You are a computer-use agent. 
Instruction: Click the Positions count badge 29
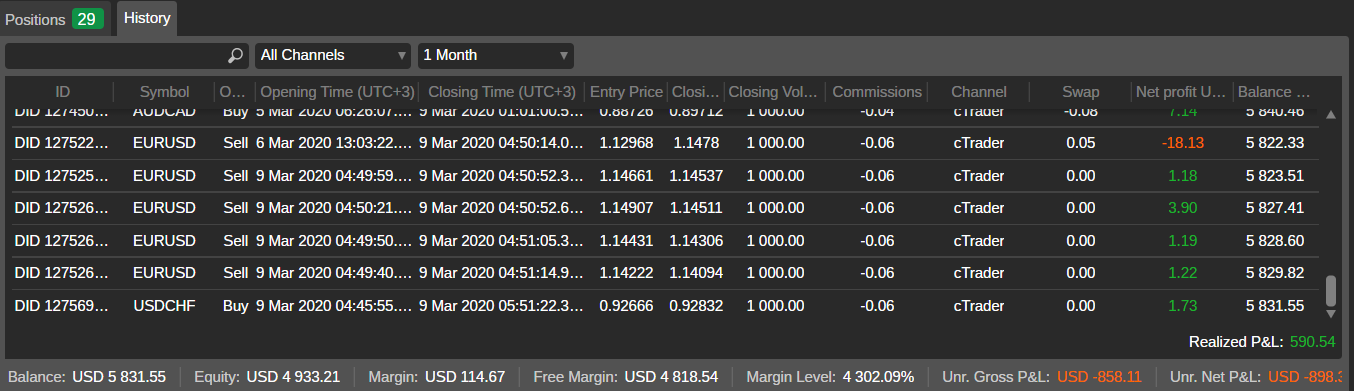(x=88, y=19)
